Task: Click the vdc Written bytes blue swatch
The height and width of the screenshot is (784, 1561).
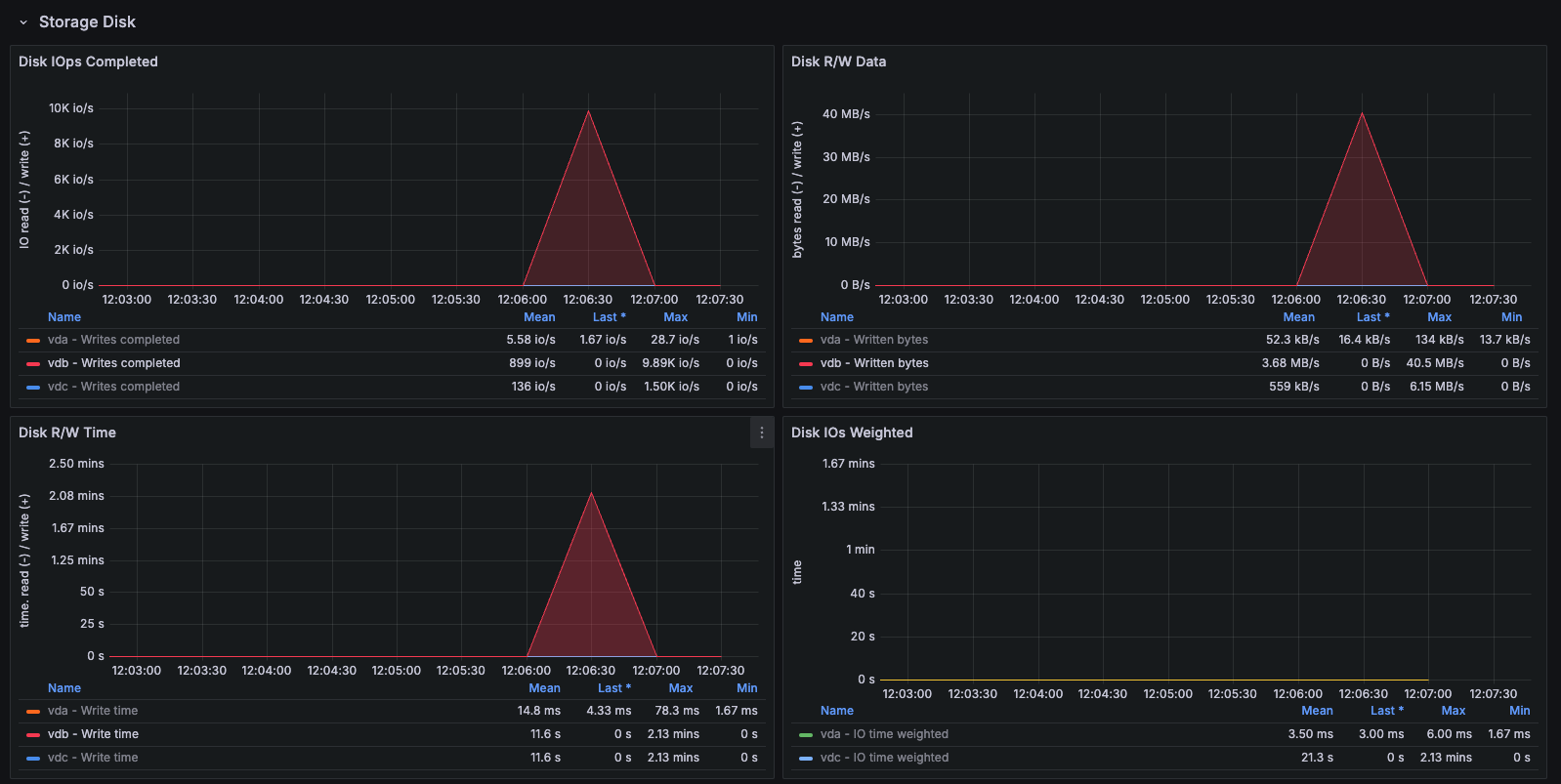Action: point(806,388)
